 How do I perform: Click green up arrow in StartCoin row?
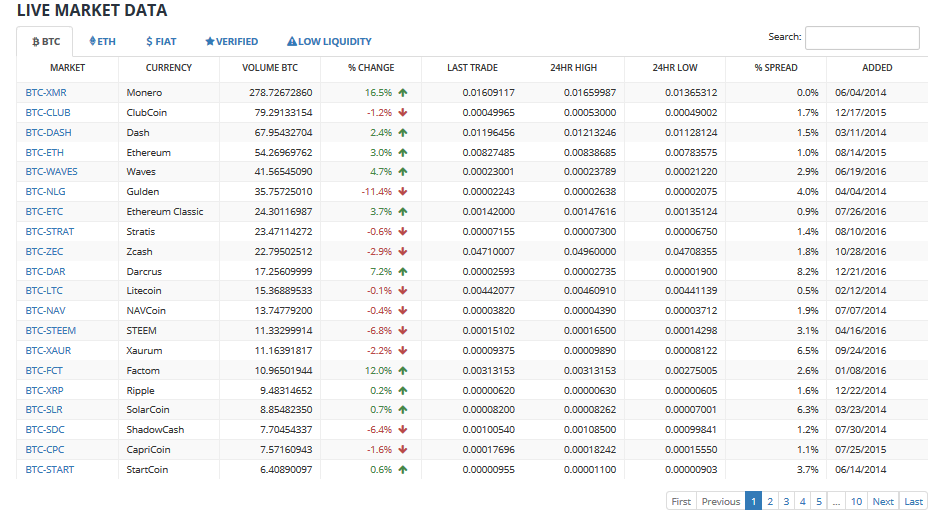[403, 469]
